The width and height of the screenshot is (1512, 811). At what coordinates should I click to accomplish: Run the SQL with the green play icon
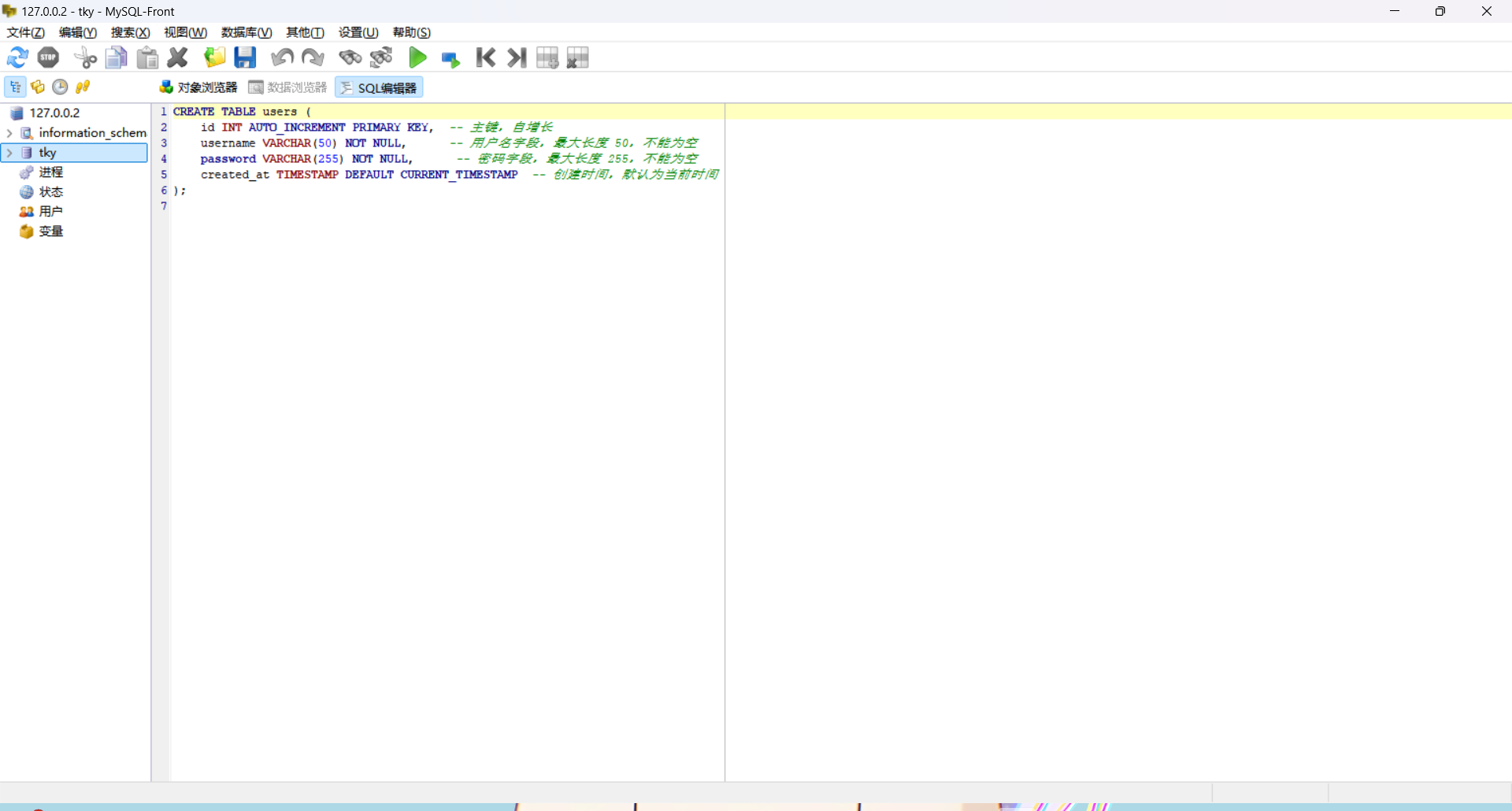[x=417, y=57]
